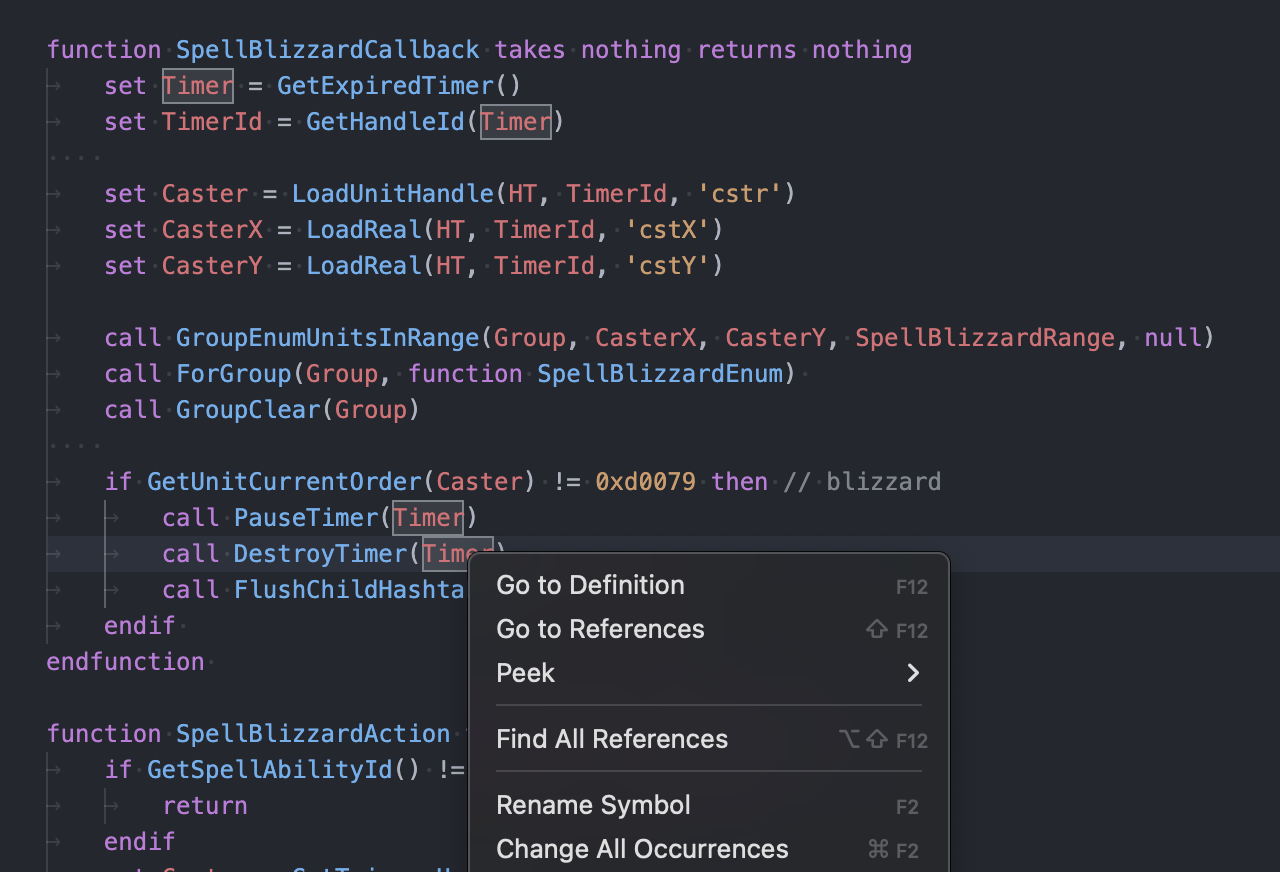This screenshot has height=872, width=1280.
Task: Click SpellBlizzardCallback function name
Action: click(327, 50)
